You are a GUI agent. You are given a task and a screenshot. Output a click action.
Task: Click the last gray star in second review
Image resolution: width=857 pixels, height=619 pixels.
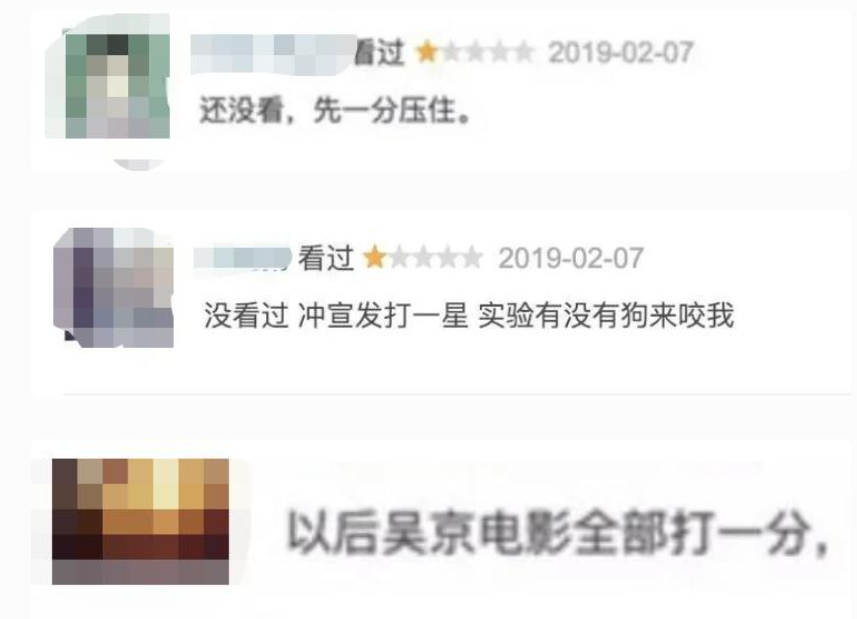[472, 258]
